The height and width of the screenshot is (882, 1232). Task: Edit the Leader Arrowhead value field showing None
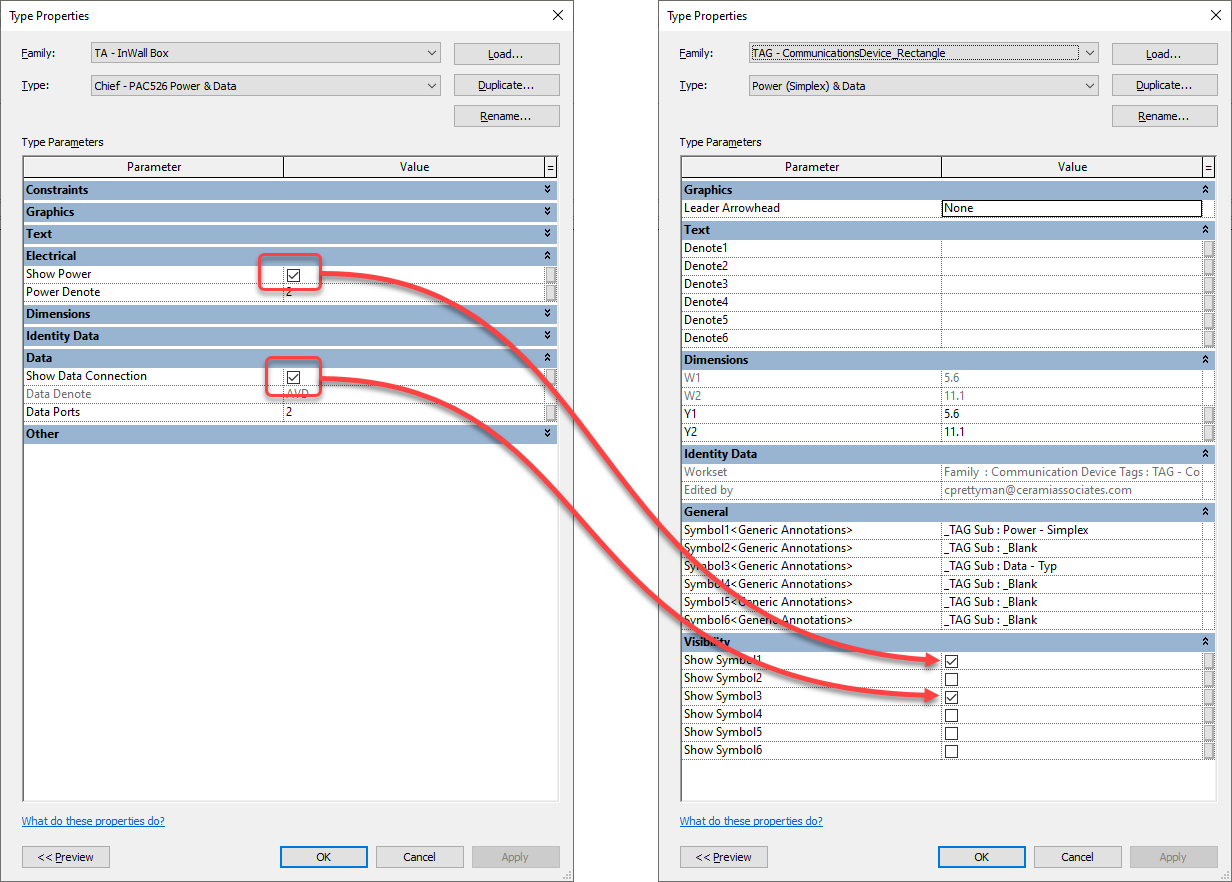coord(1070,207)
